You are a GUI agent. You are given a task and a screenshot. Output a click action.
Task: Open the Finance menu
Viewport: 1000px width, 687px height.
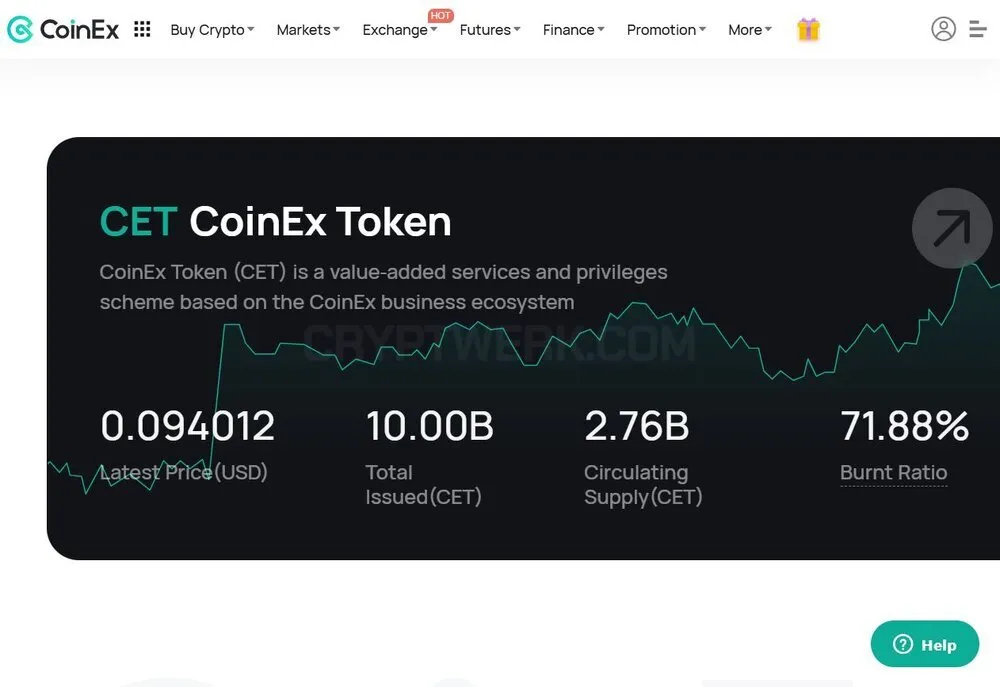pos(573,30)
